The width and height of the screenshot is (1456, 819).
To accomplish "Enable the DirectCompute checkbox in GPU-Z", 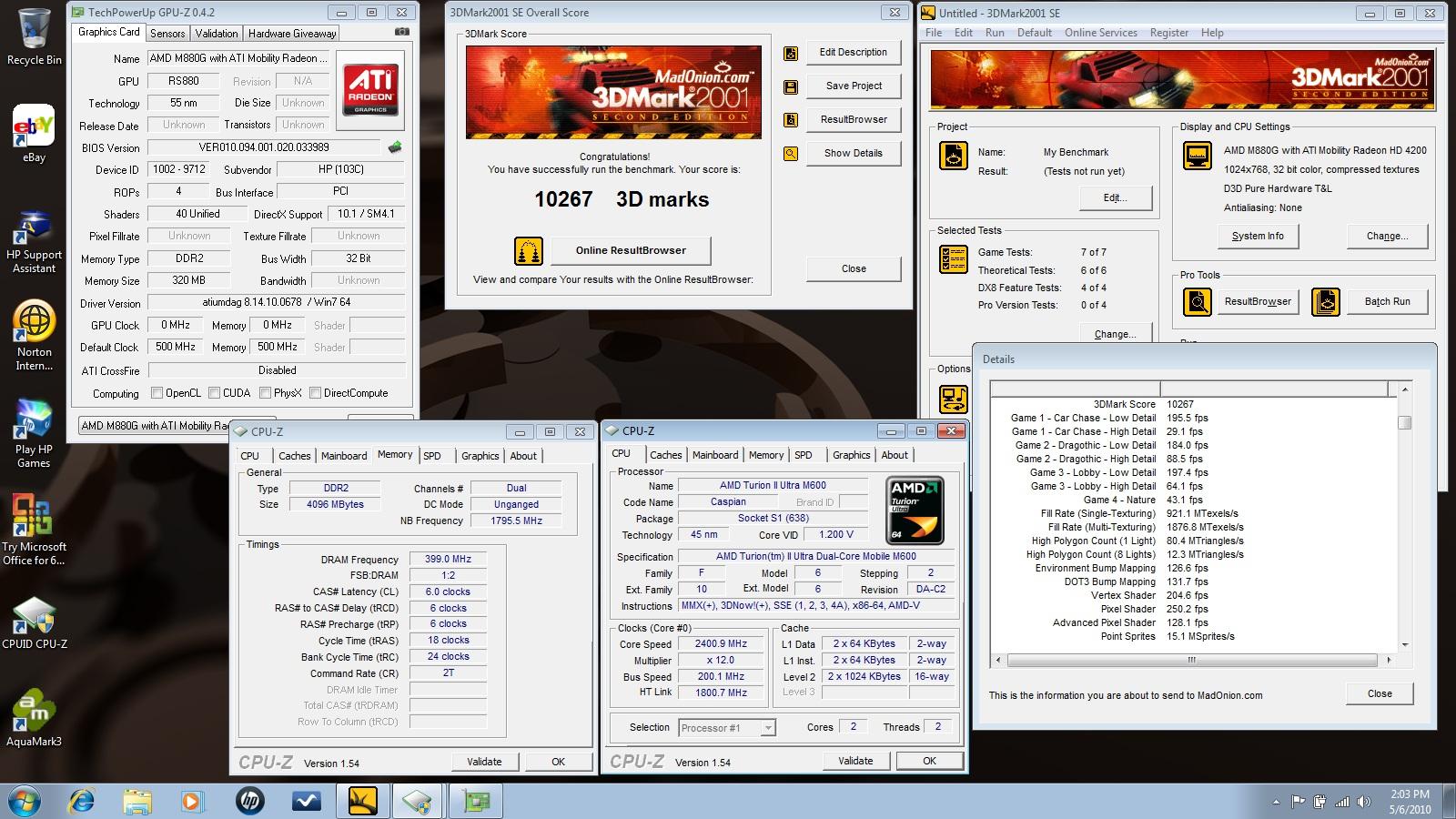I will (x=315, y=393).
